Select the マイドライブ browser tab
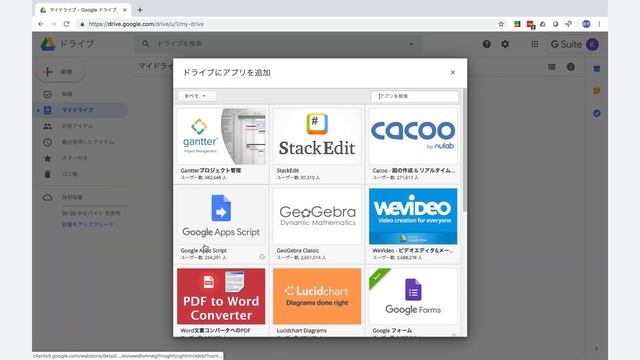This screenshot has height=360, width=640. 83,10
